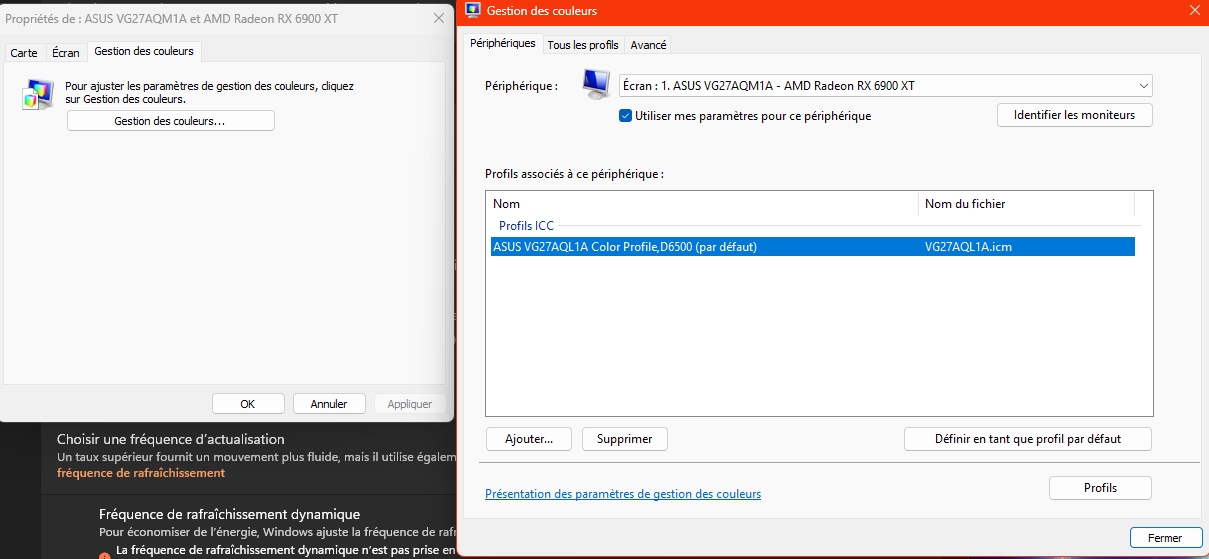Open Présentation des paramètres de gestion des couleurs link

click(x=622, y=494)
